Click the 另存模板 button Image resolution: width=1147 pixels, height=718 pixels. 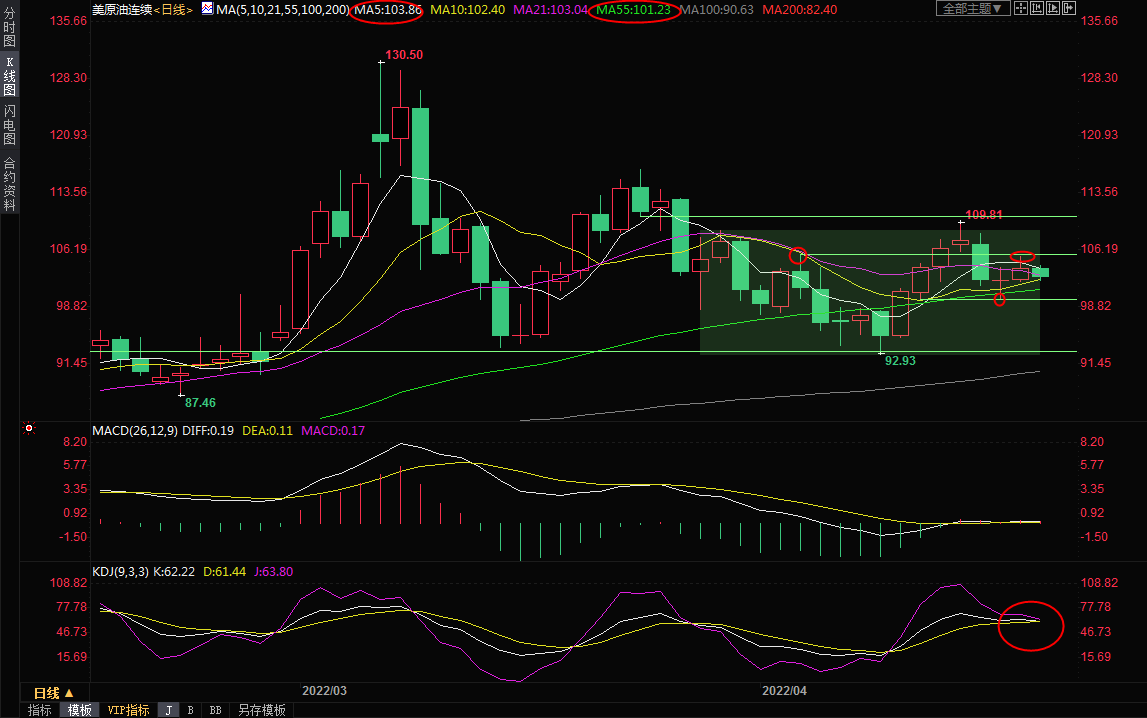tap(261, 710)
